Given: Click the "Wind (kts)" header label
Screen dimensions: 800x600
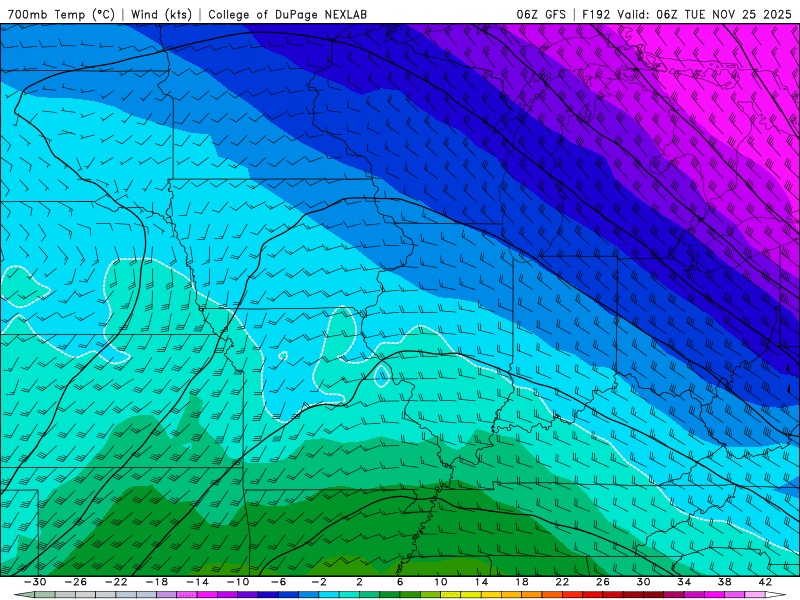Looking at the screenshot, I should tap(161, 14).
